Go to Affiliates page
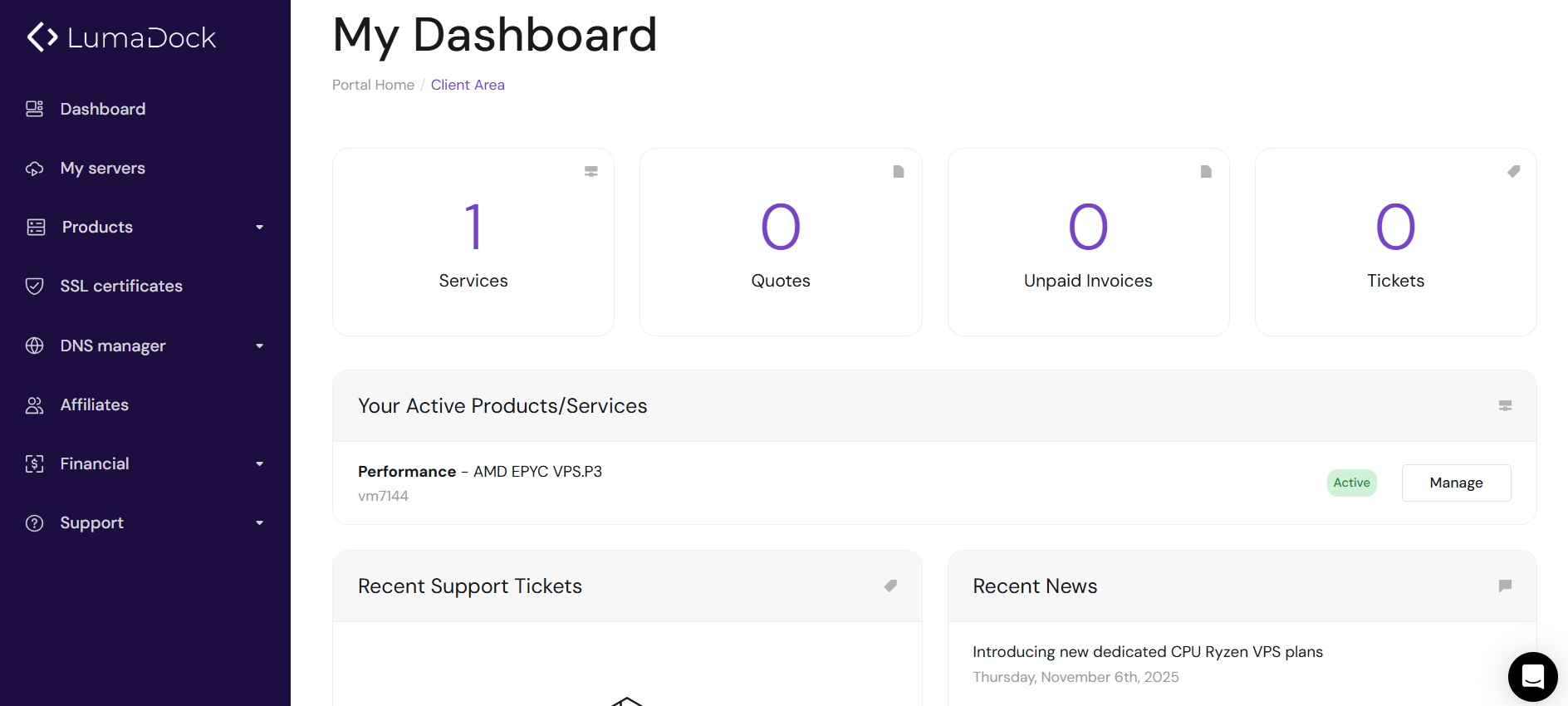Screen dimensions: 1568x706 coord(95,405)
